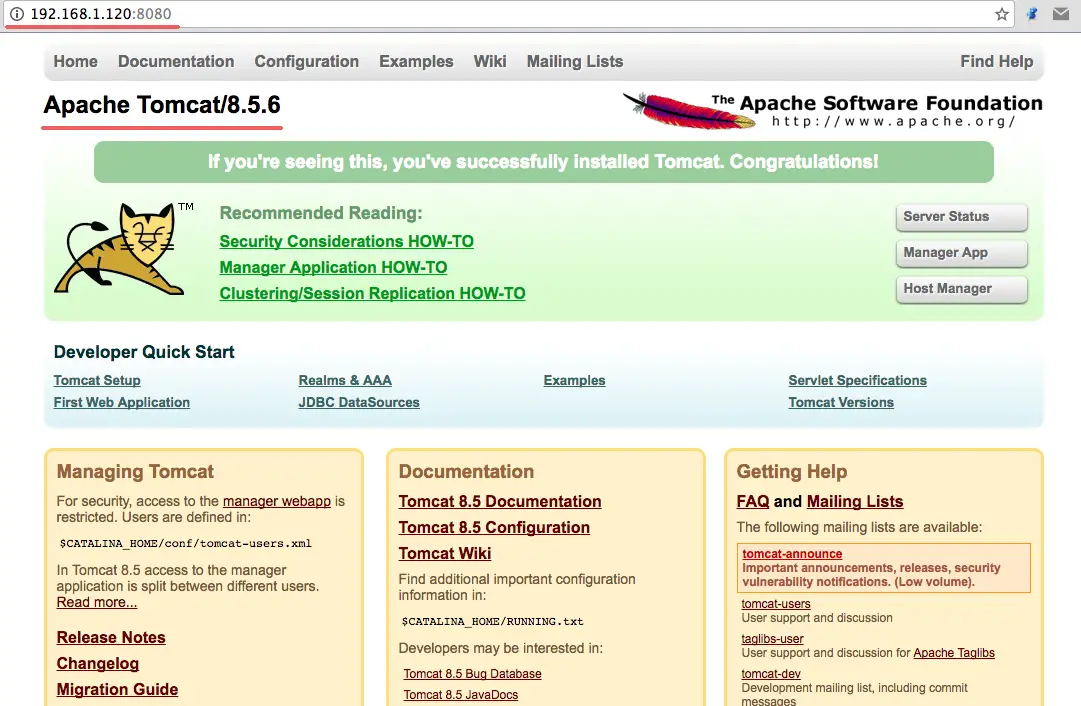This screenshot has height=706, width=1081.
Task: Click the Developer Quick Start heading
Action: 144,352
